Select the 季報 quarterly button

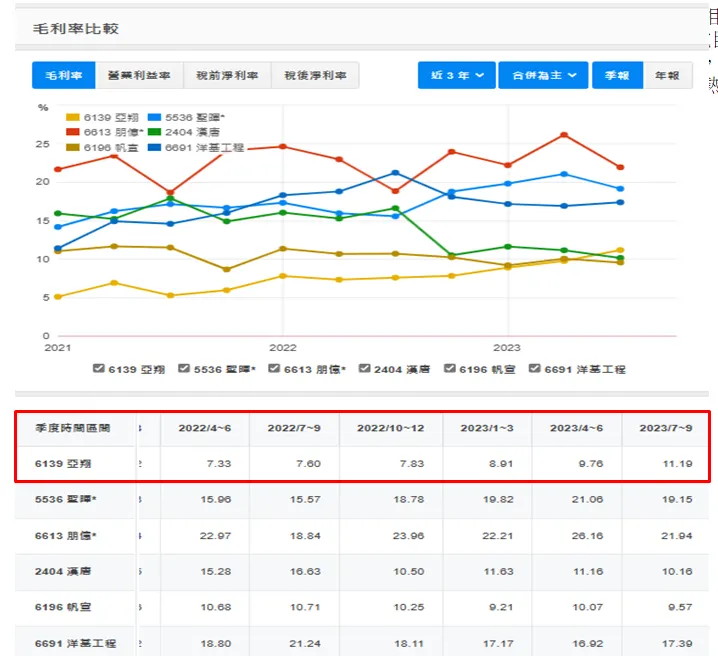(x=617, y=75)
